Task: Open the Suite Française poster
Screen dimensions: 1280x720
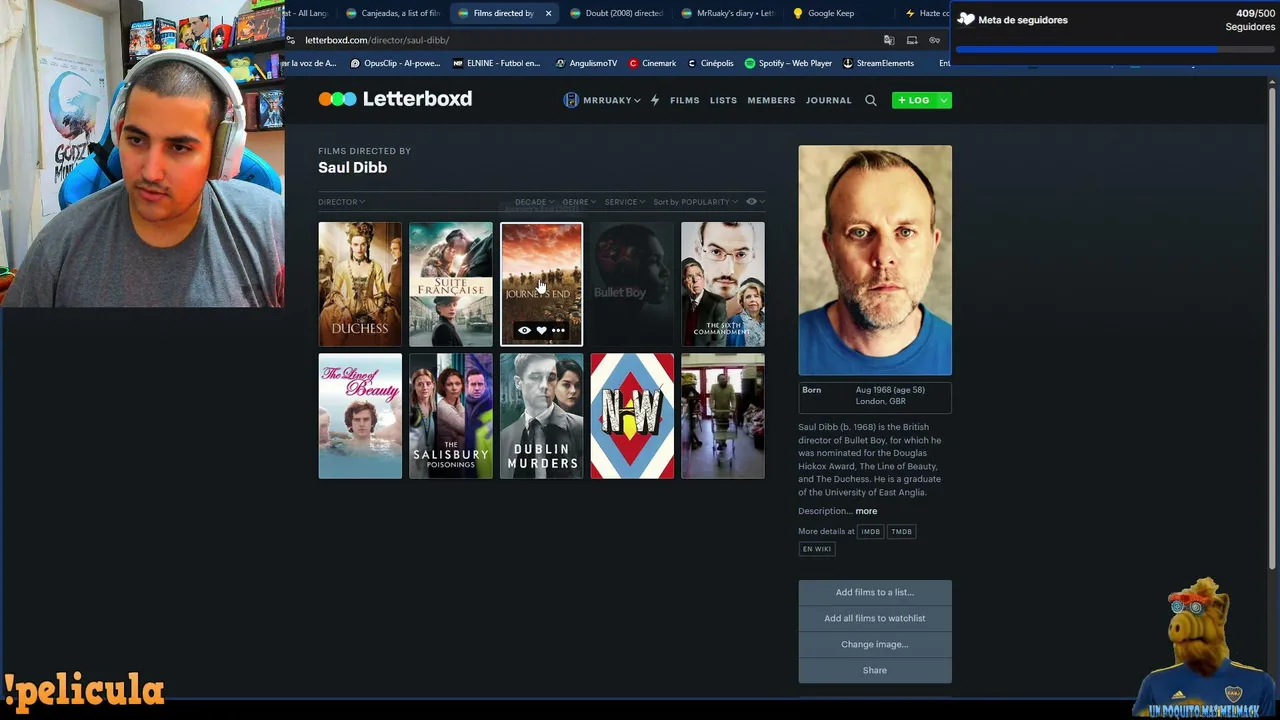Action: (451, 284)
